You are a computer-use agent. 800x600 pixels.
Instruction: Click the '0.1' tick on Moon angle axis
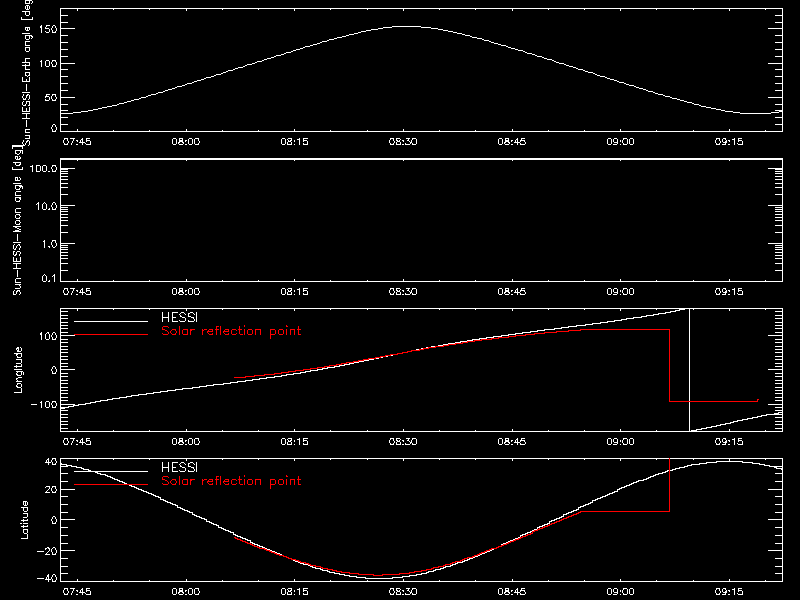click(49, 279)
